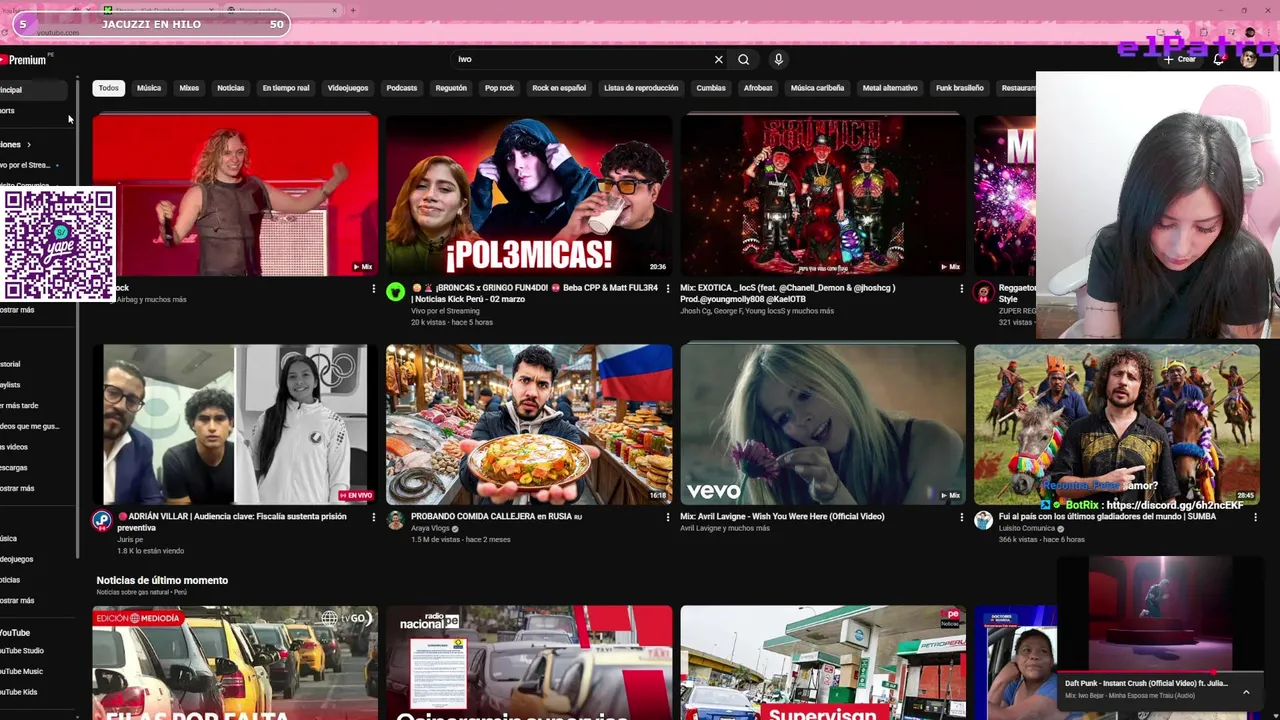
Task: Open options for the ¡BR0NC4S x GRINGO video
Action: click(x=668, y=289)
